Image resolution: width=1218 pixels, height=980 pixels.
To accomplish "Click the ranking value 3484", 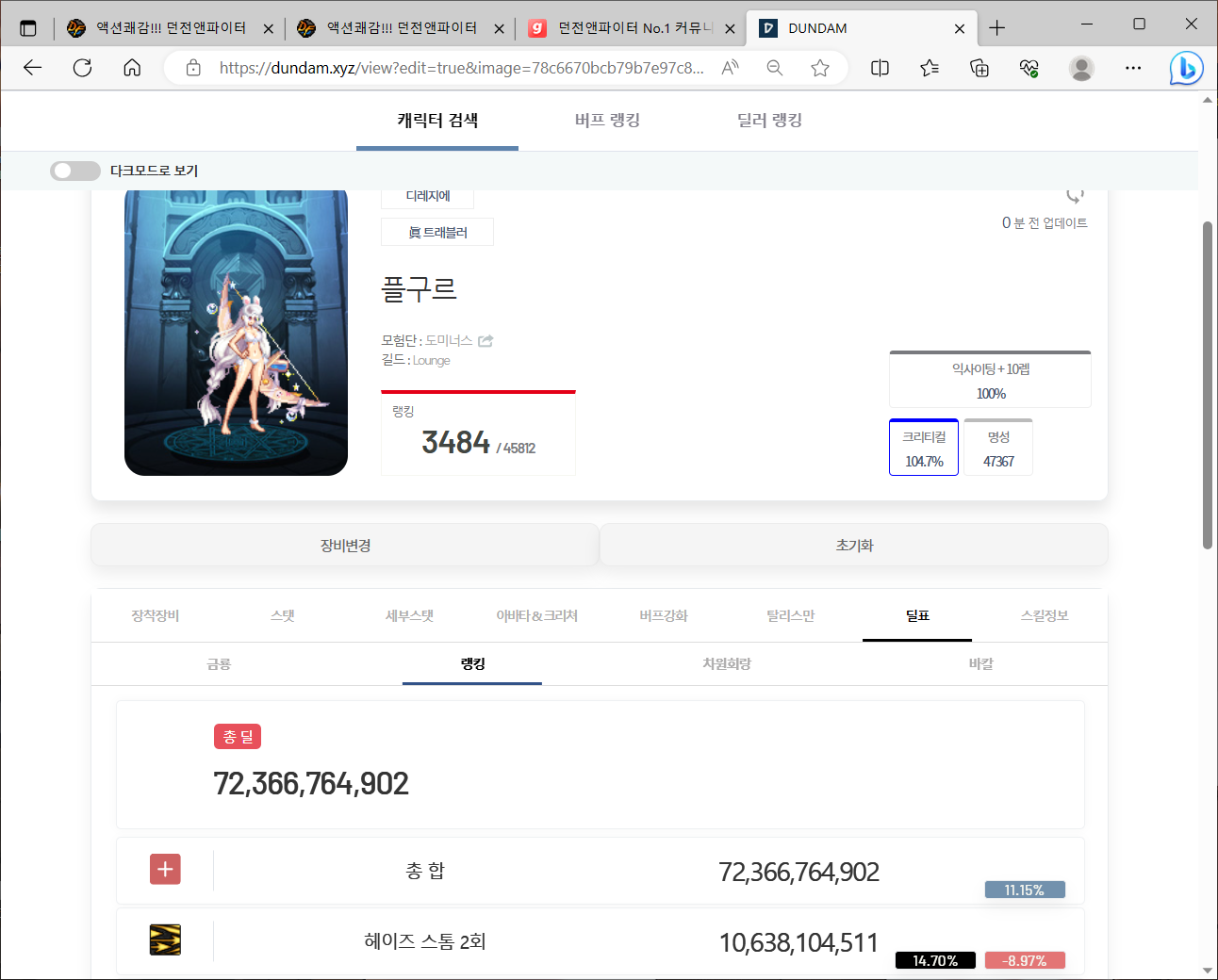I will tap(455, 442).
